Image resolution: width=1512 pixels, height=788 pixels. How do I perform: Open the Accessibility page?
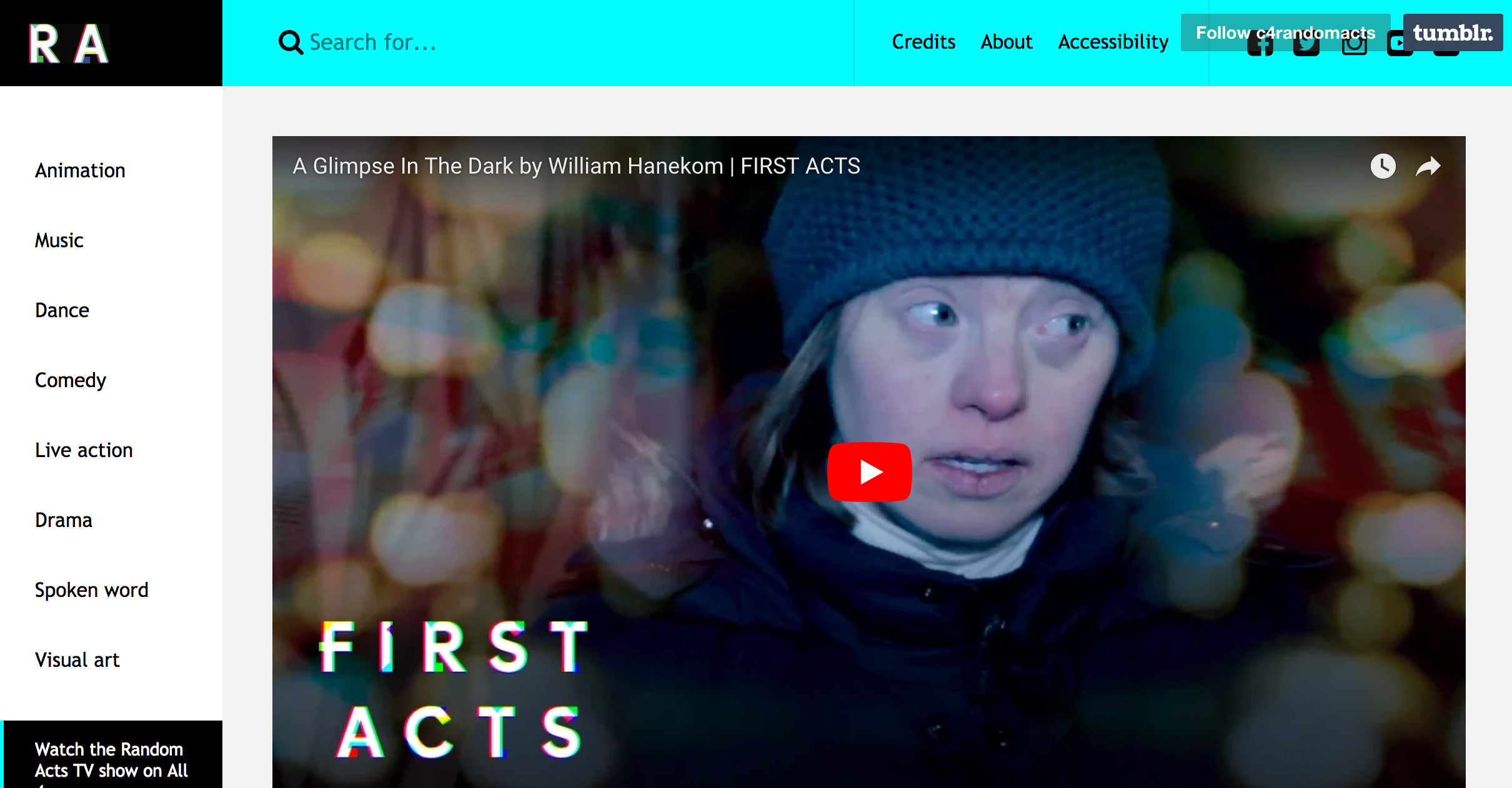[x=1113, y=42]
